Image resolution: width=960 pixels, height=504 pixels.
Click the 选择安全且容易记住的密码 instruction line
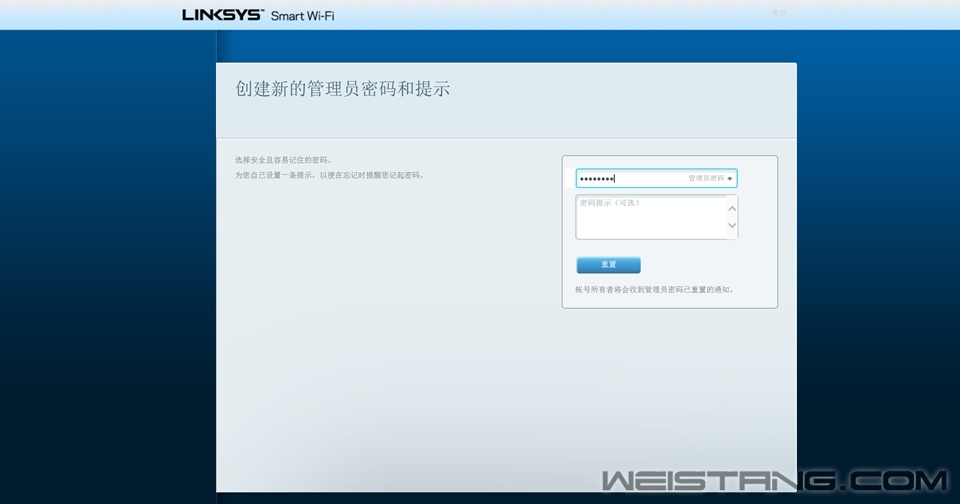[x=283, y=160]
